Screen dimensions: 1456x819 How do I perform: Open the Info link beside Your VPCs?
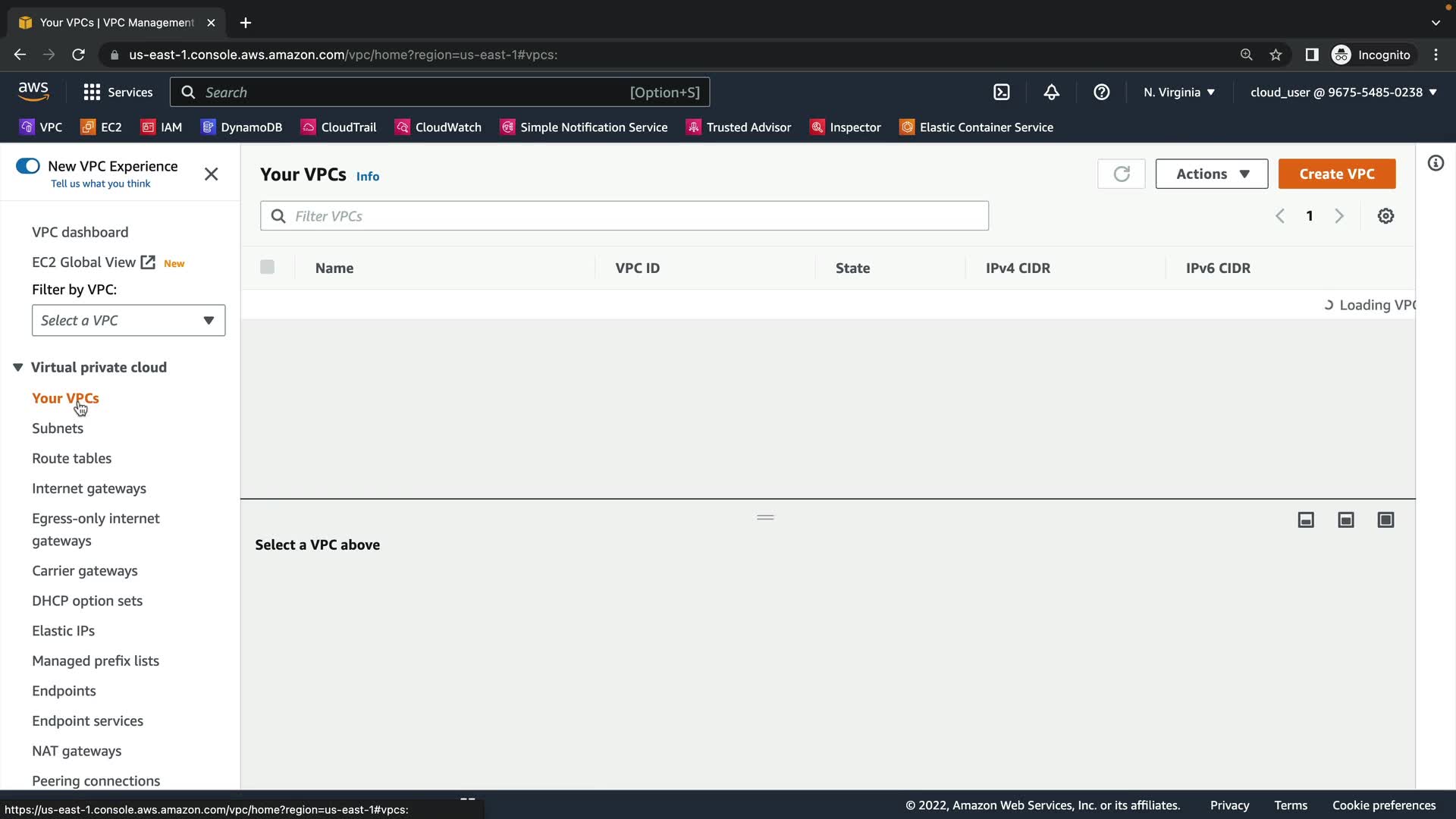[368, 176]
